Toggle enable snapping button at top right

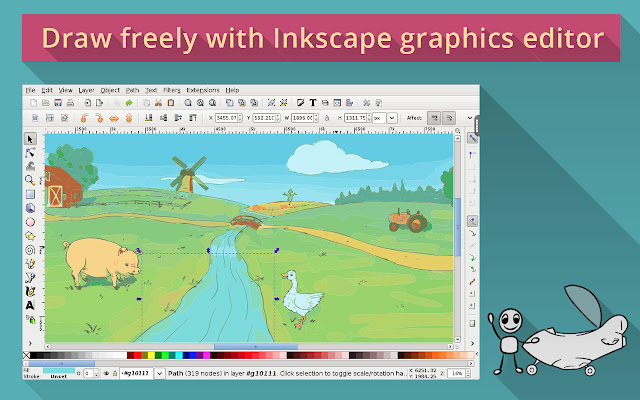click(472, 138)
